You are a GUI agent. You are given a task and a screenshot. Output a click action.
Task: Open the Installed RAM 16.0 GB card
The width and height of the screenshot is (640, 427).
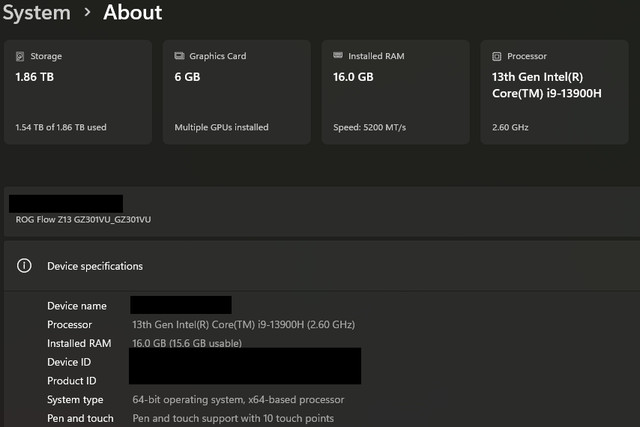tap(396, 92)
